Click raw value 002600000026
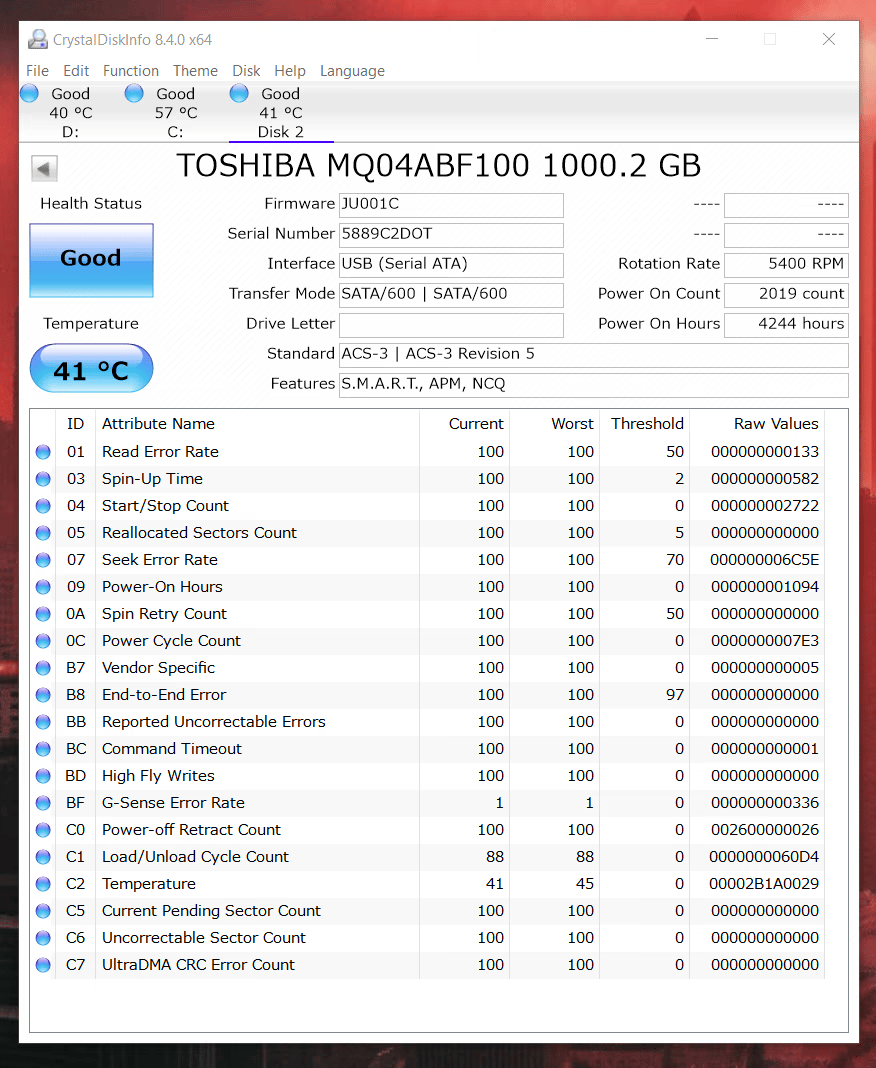The image size is (876, 1068). click(764, 830)
